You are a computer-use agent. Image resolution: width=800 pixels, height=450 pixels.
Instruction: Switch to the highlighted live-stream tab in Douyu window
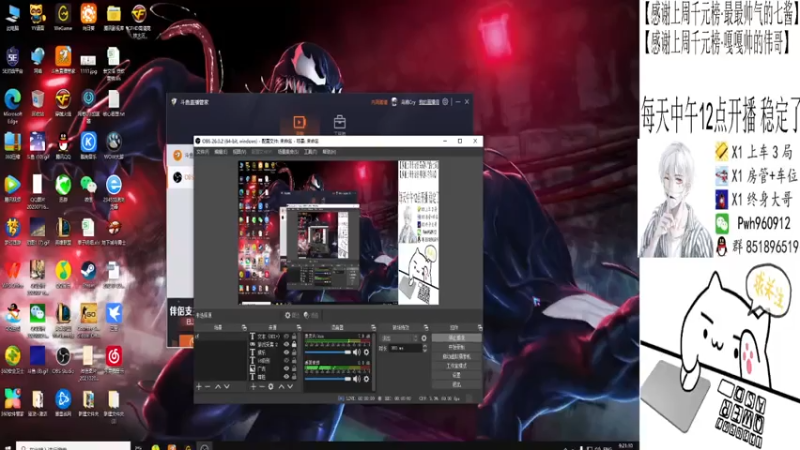(x=299, y=124)
